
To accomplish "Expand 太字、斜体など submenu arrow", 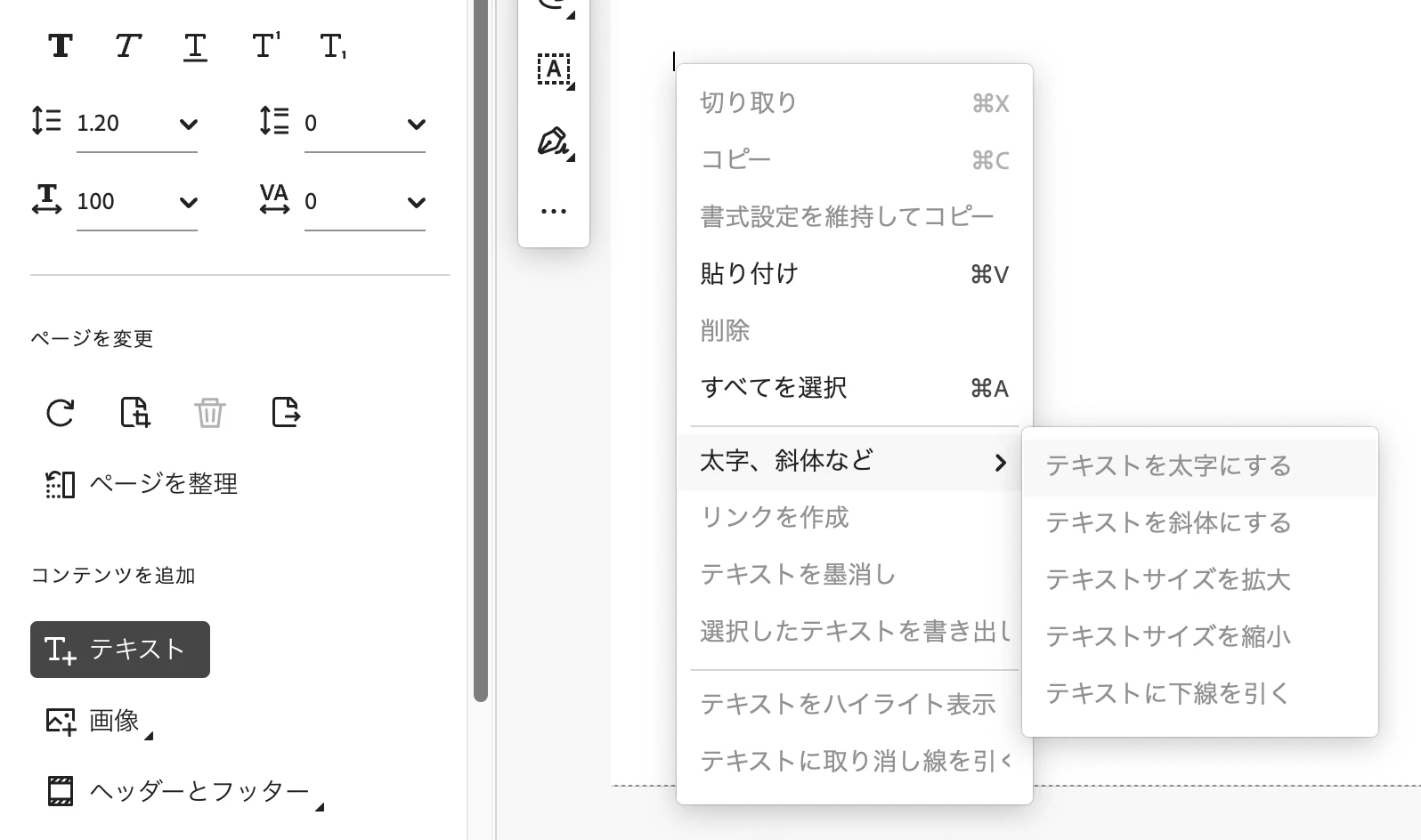I will pos(1001,462).
